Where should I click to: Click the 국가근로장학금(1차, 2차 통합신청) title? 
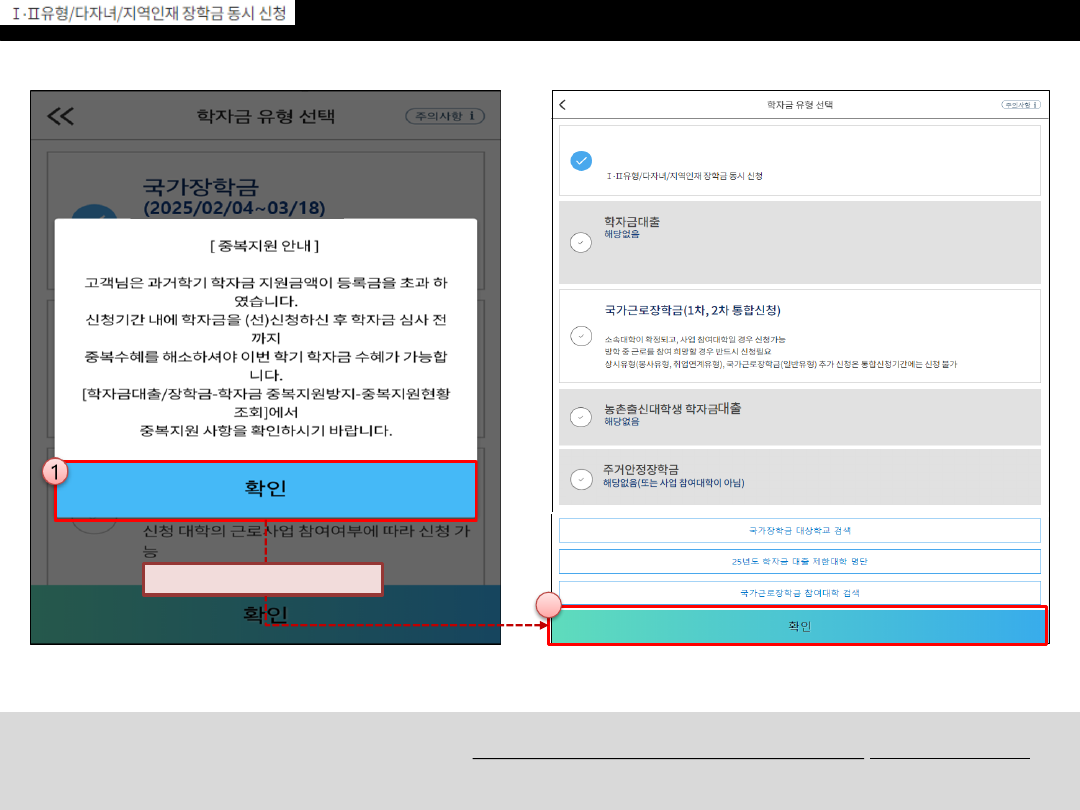click(692, 310)
